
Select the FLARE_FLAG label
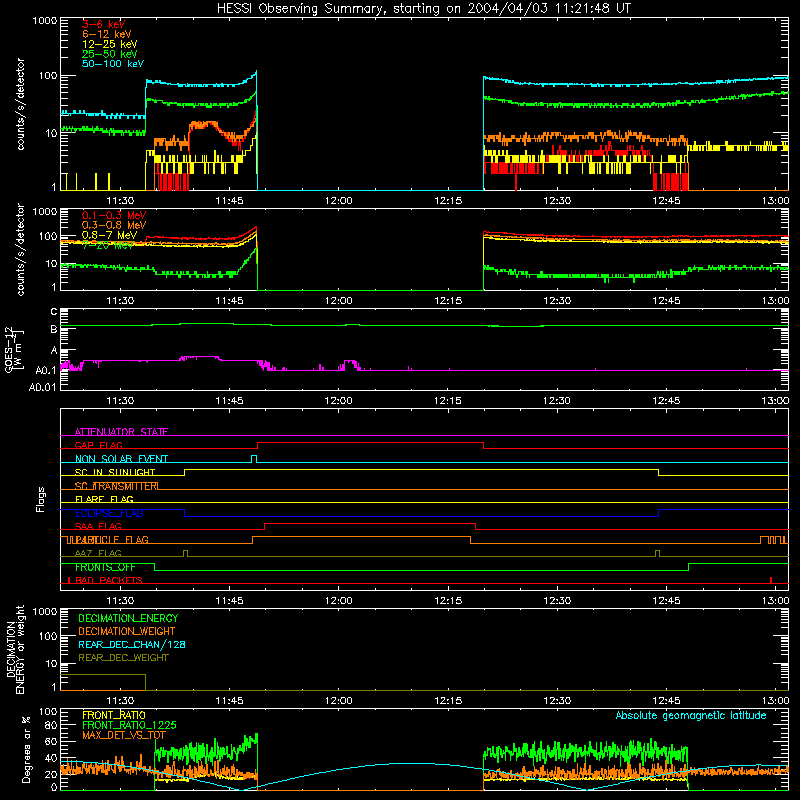(x=104, y=499)
